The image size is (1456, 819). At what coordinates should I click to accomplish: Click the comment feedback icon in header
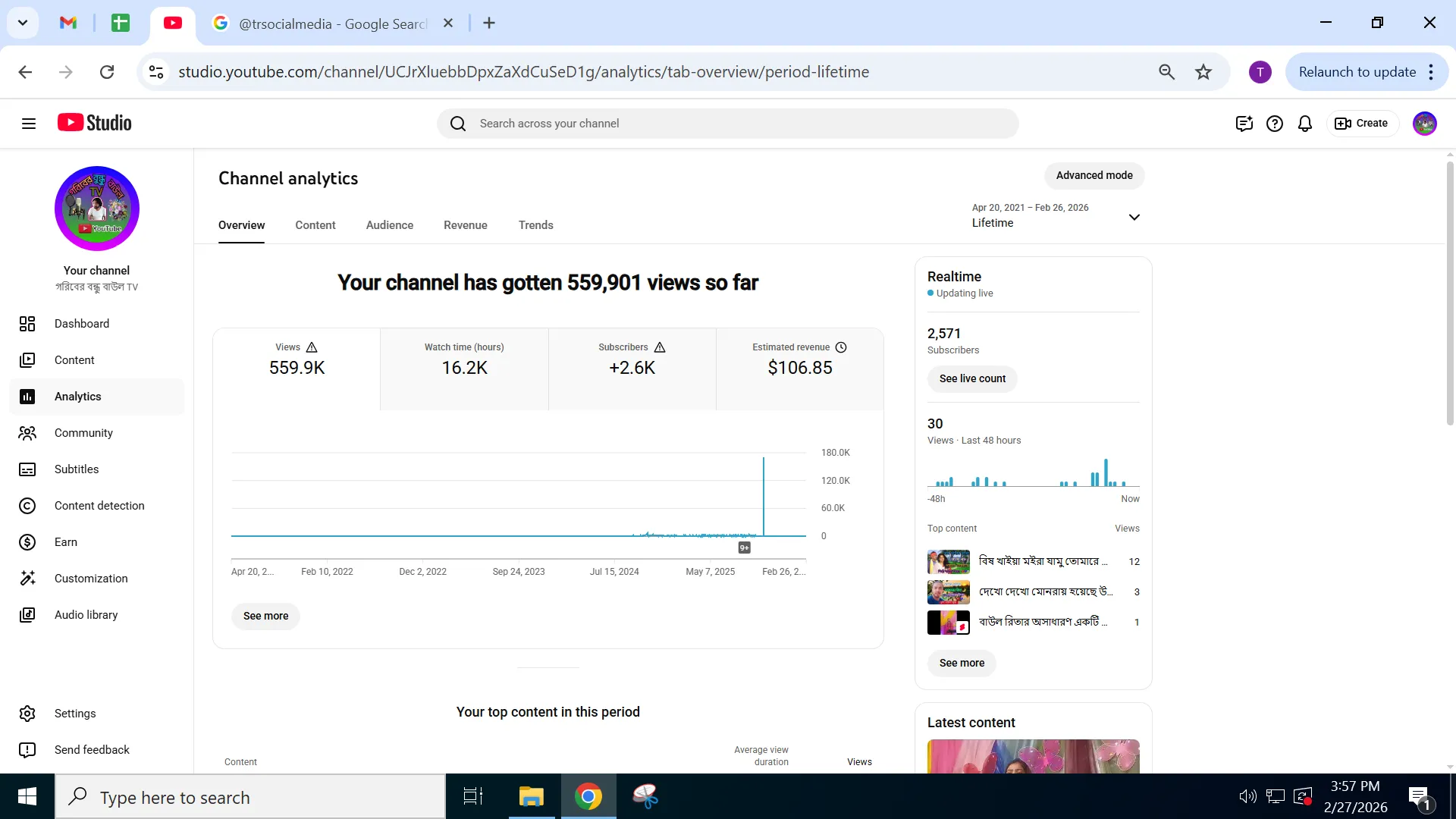(x=1244, y=124)
